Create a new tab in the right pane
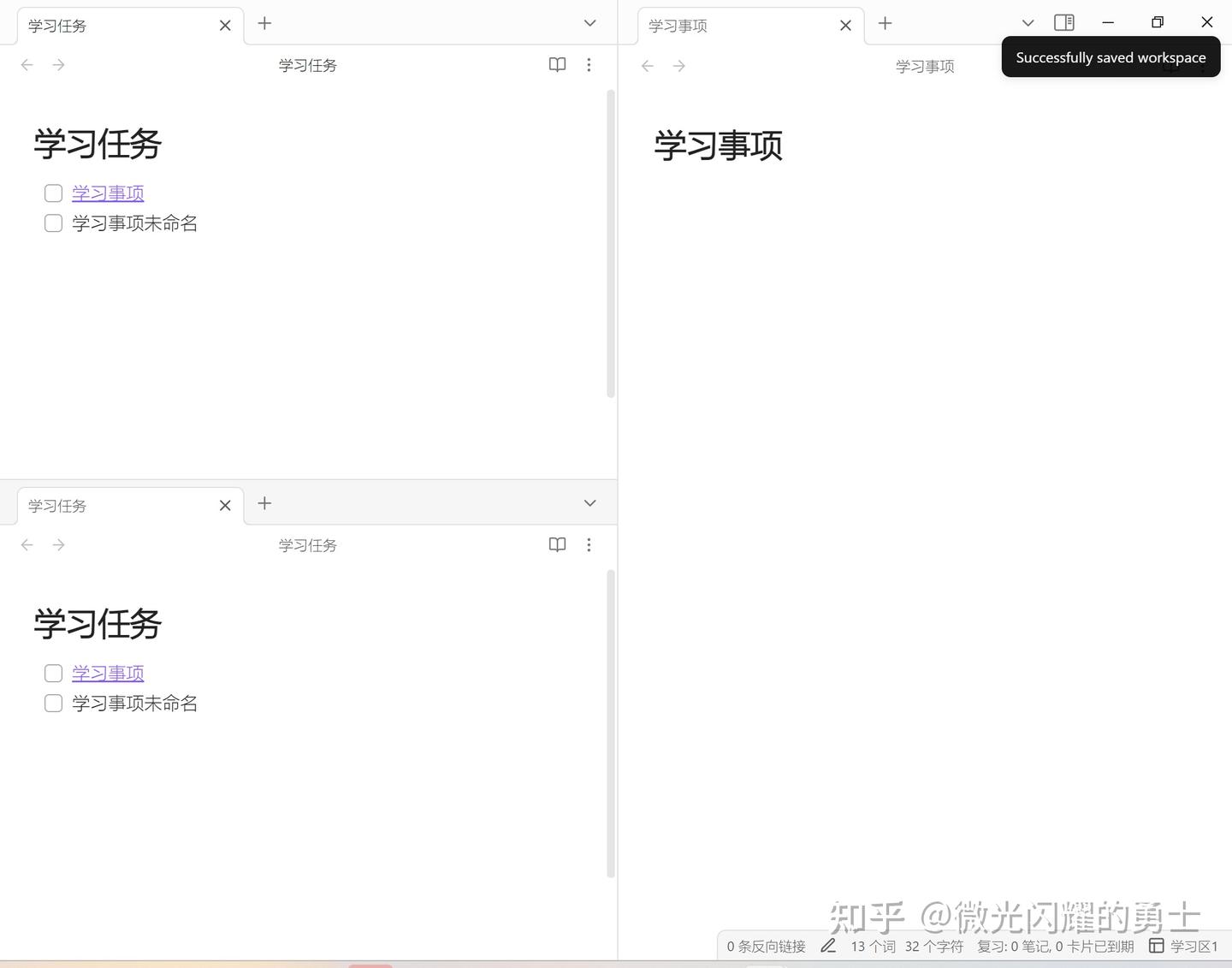This screenshot has width=1232, height=968. click(x=885, y=23)
